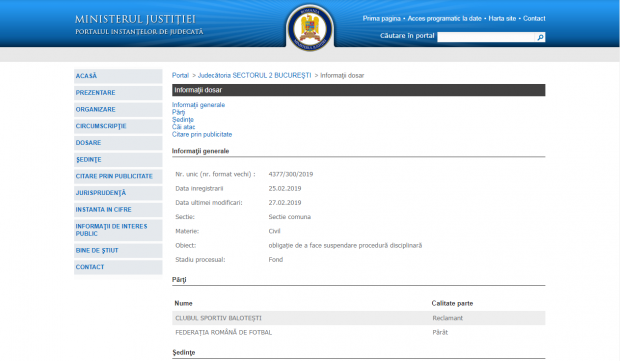Focus the Căutare în portal search field
The width and height of the screenshot is (620, 361).
(486, 37)
